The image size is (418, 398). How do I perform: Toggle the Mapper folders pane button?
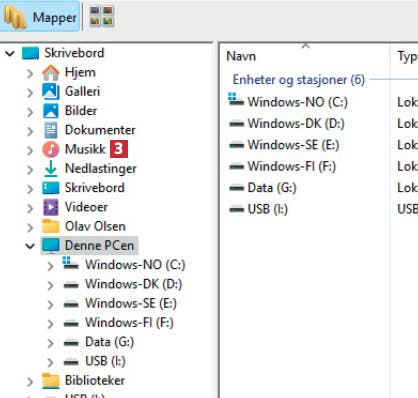40,17
